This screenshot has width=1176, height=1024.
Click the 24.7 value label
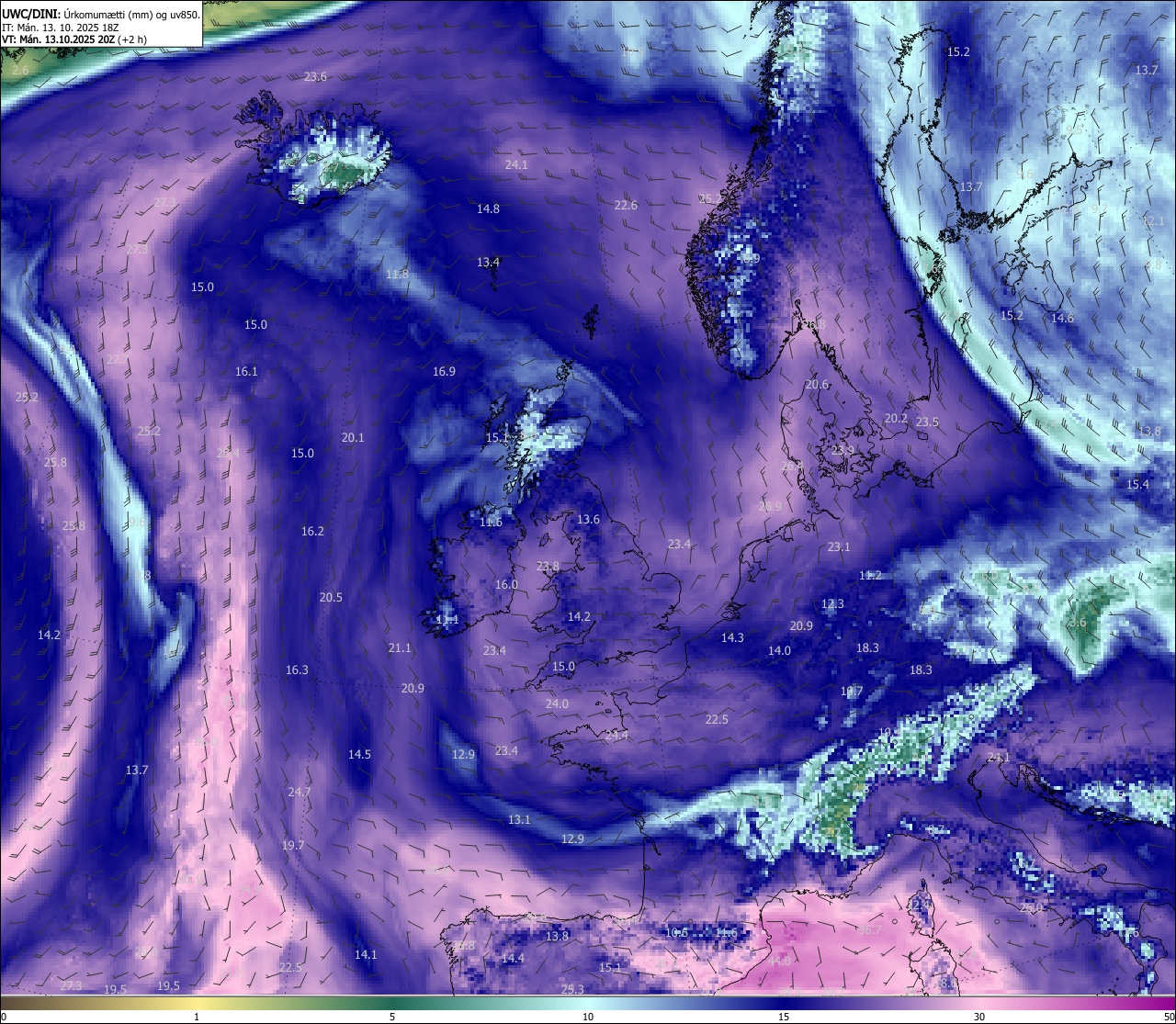(x=300, y=793)
